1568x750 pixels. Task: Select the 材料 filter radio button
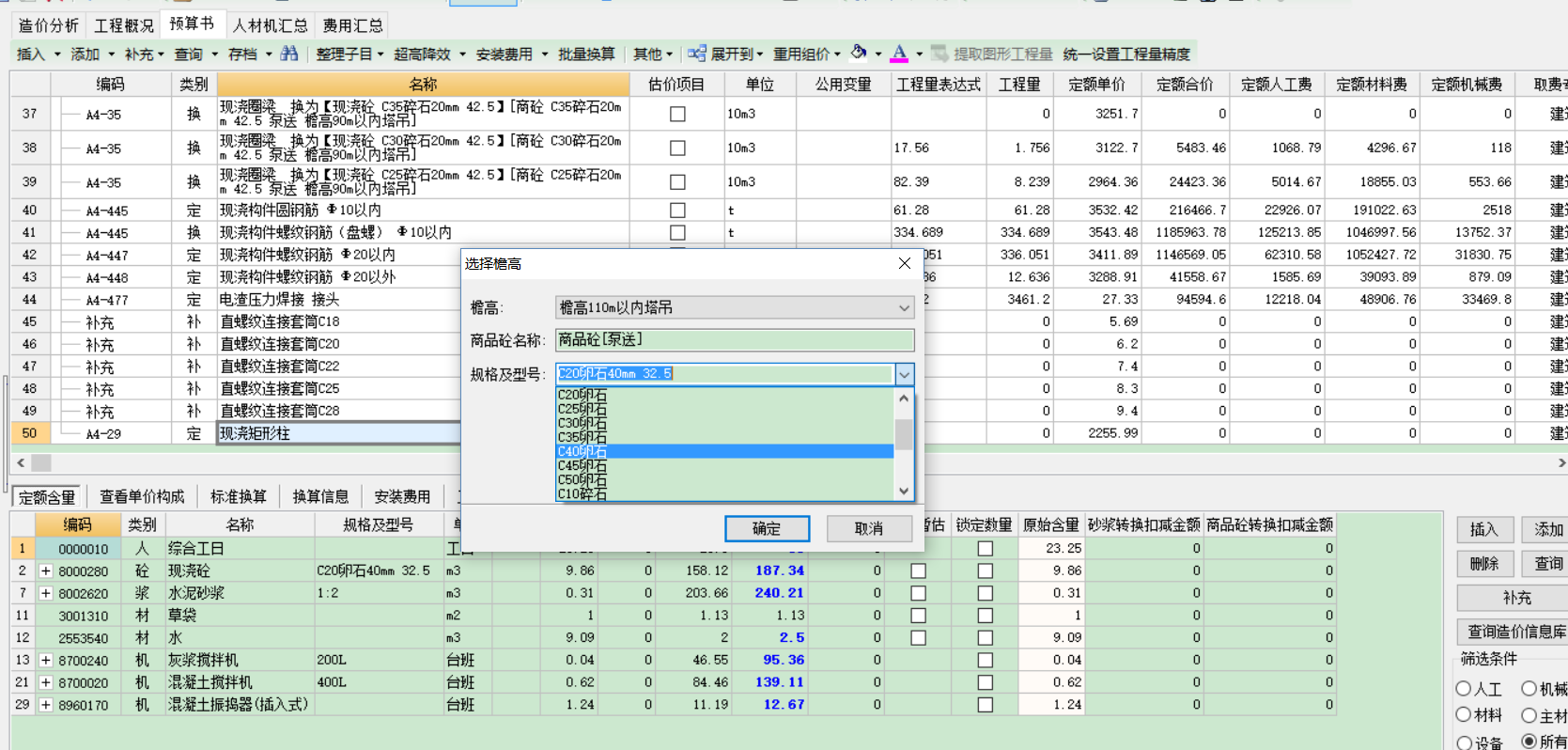(1464, 715)
